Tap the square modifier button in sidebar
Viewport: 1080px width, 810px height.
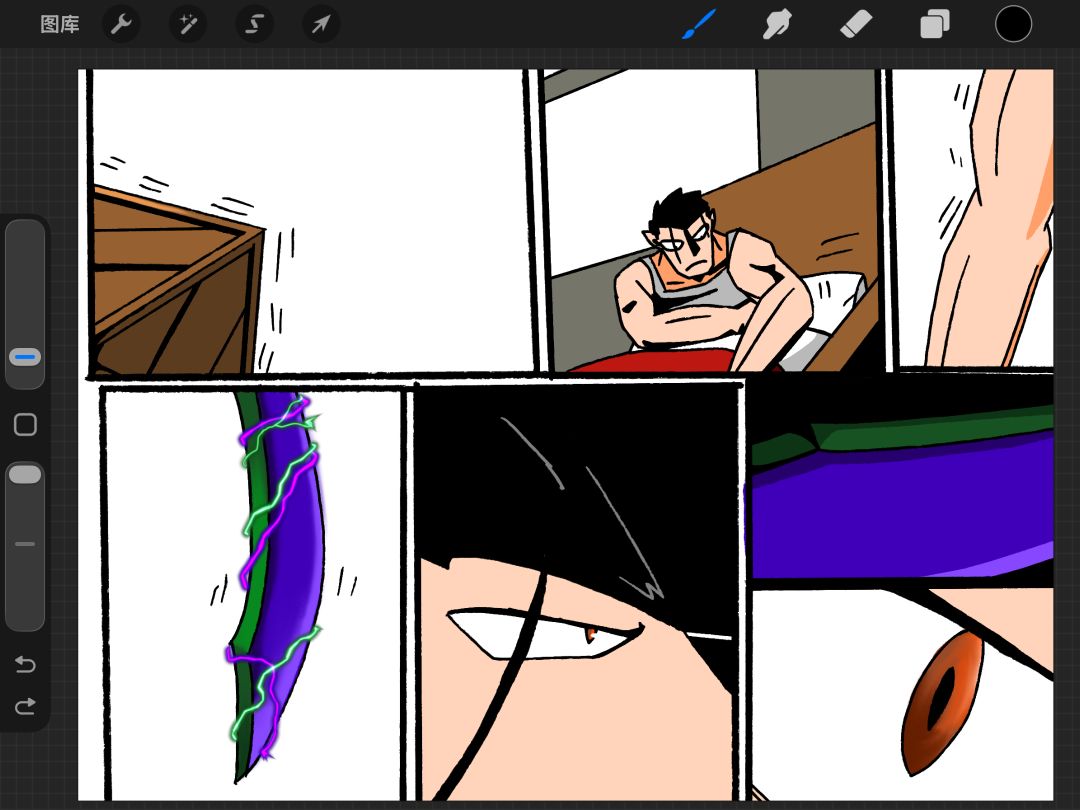click(x=25, y=425)
